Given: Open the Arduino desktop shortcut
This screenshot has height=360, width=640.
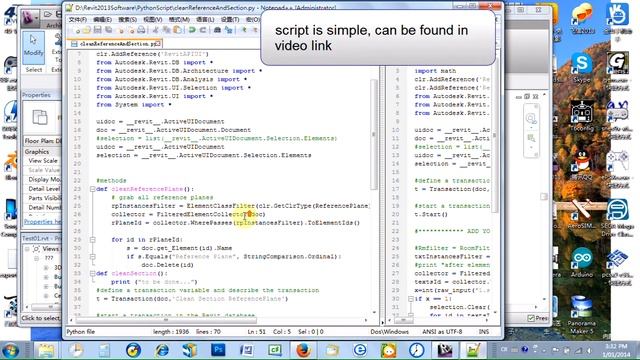Looking at the screenshot, I should (582, 262).
